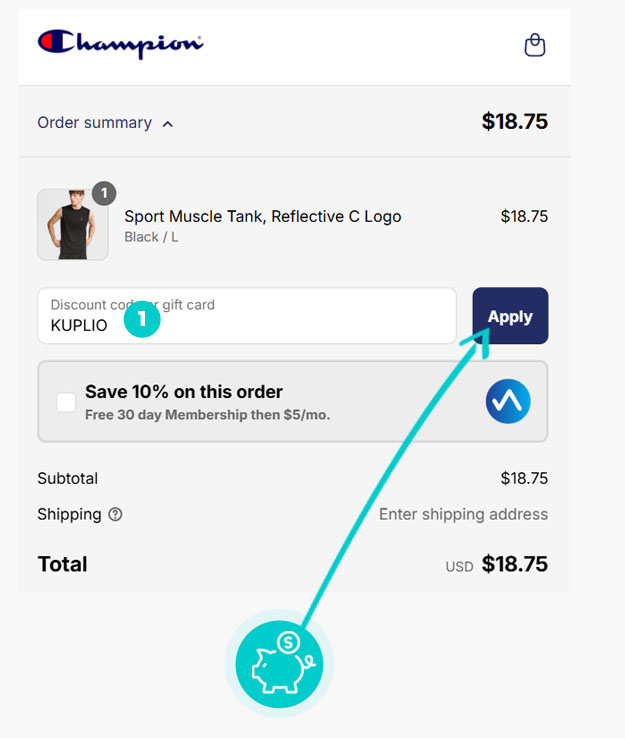Click the gray quantity badge on product

click(104, 193)
